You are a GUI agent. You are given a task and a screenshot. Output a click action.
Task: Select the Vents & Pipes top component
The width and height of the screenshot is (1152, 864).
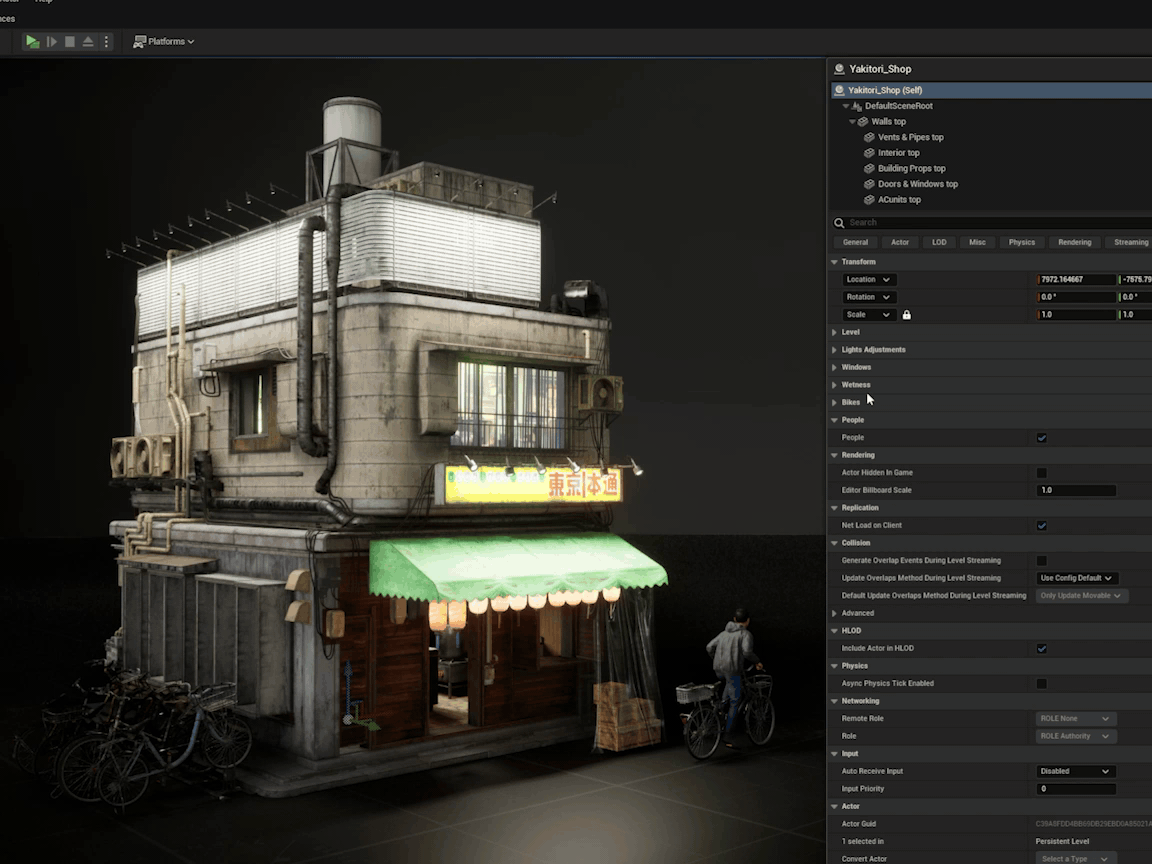[910, 137]
